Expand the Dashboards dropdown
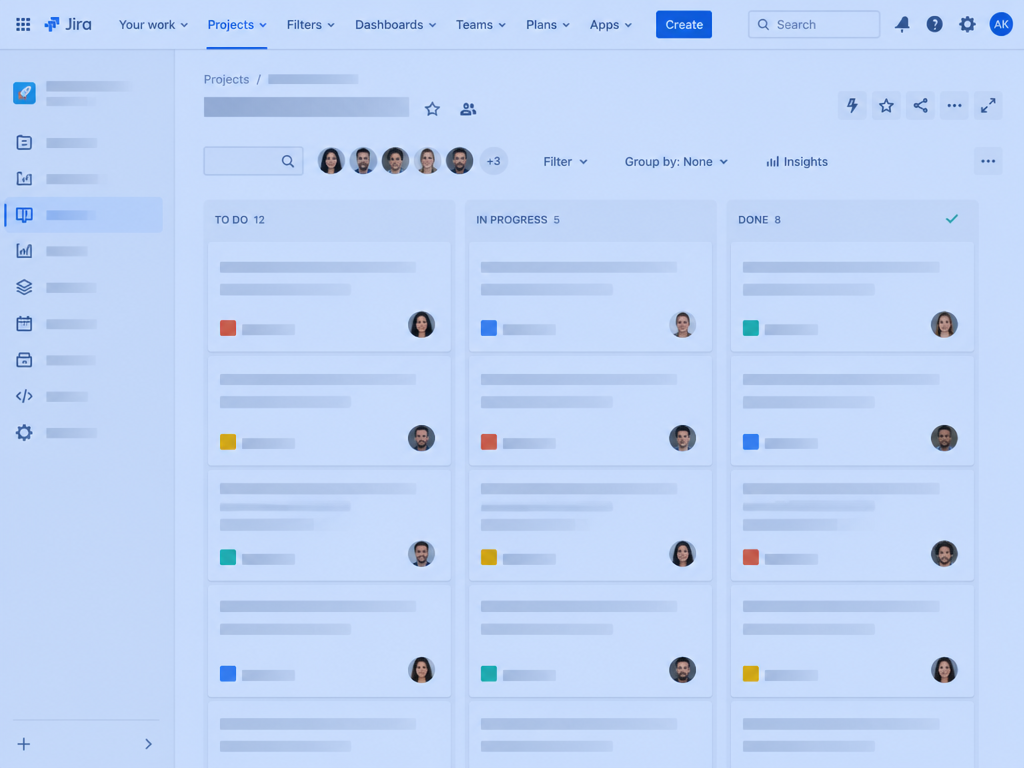Screen dimensions: 1024x768 396,25
